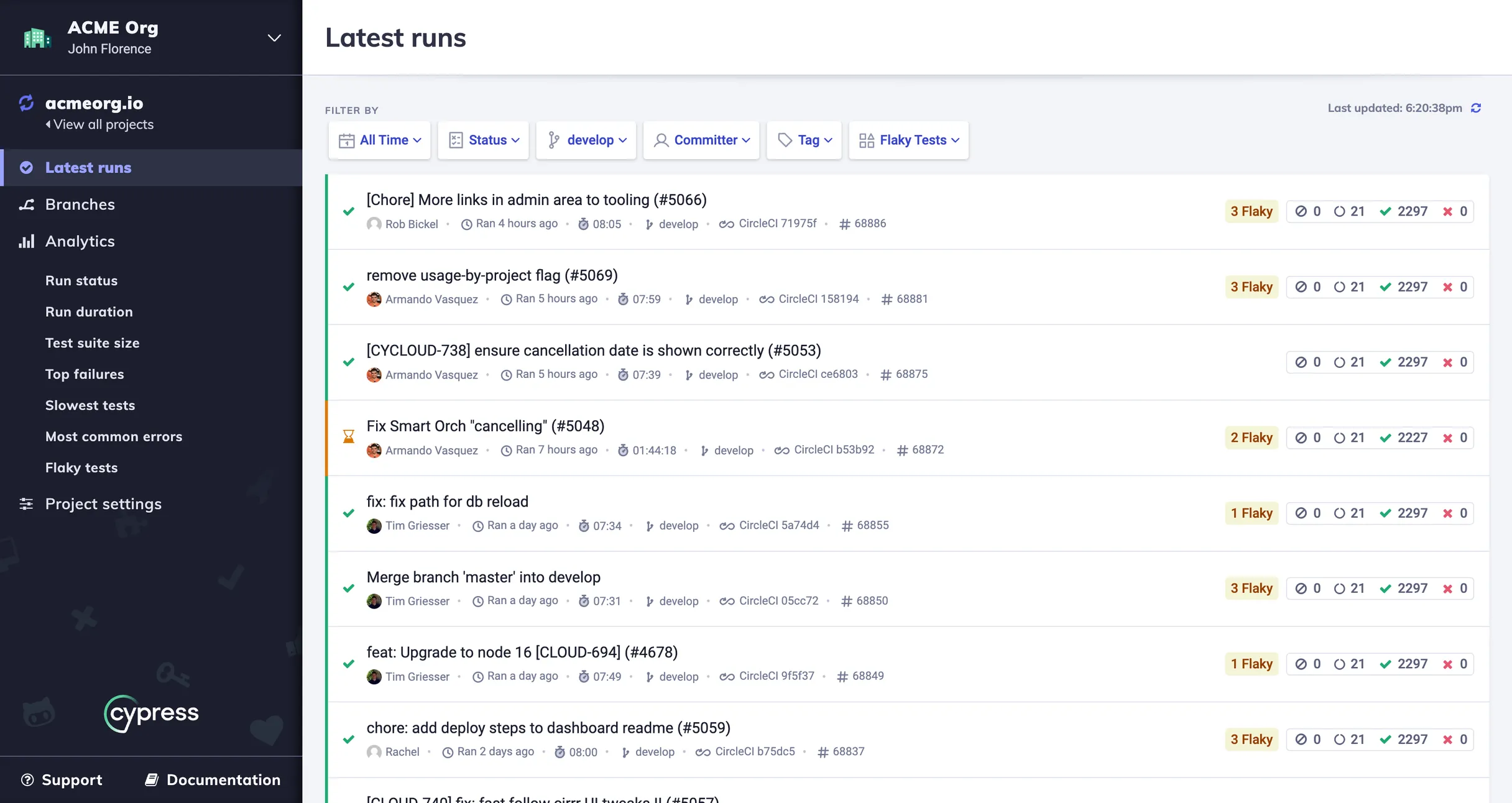Click the stopwatch icon beside 01:44:18
1512x803 pixels.
623,450
